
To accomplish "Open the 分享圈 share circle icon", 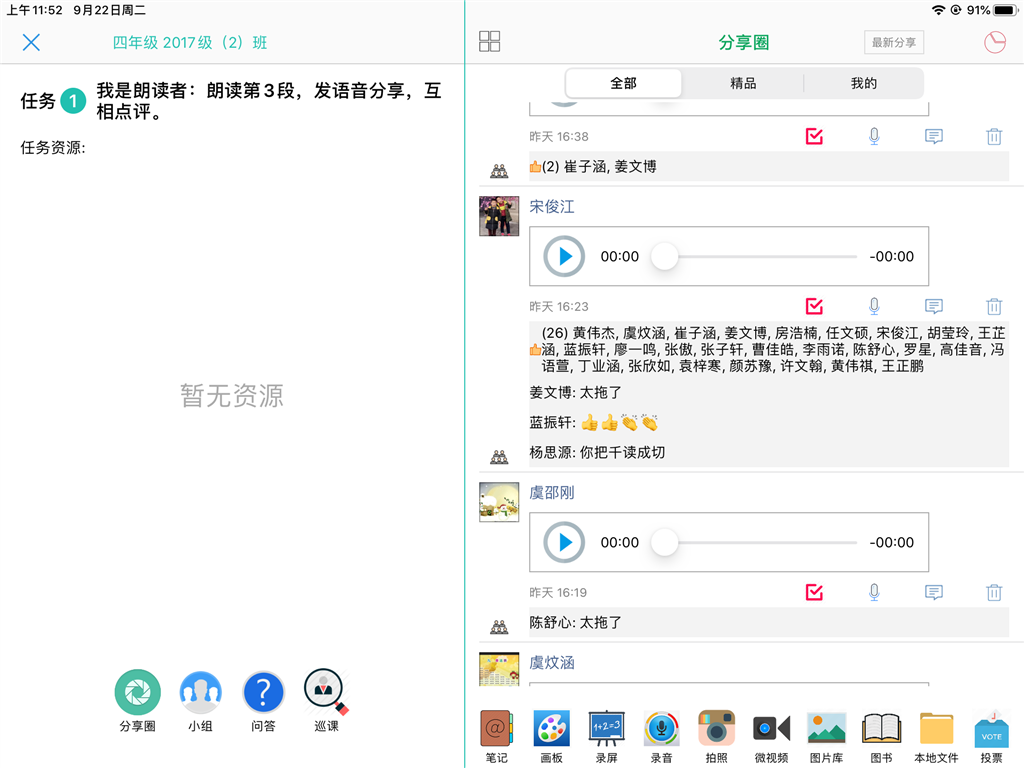I will pyautogui.click(x=137, y=692).
